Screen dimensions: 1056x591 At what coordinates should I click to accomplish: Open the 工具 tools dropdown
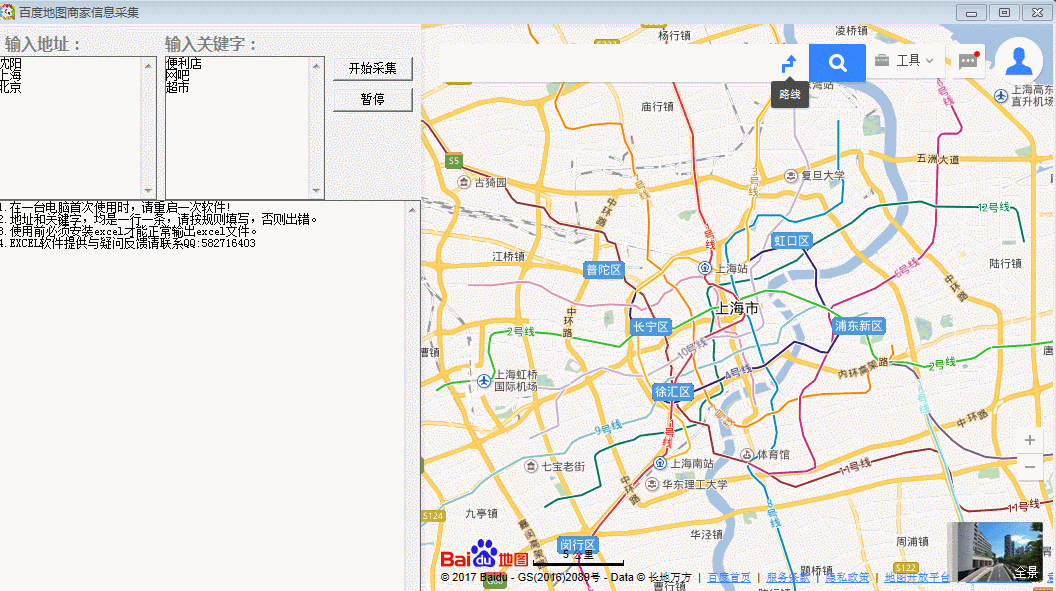coord(904,61)
